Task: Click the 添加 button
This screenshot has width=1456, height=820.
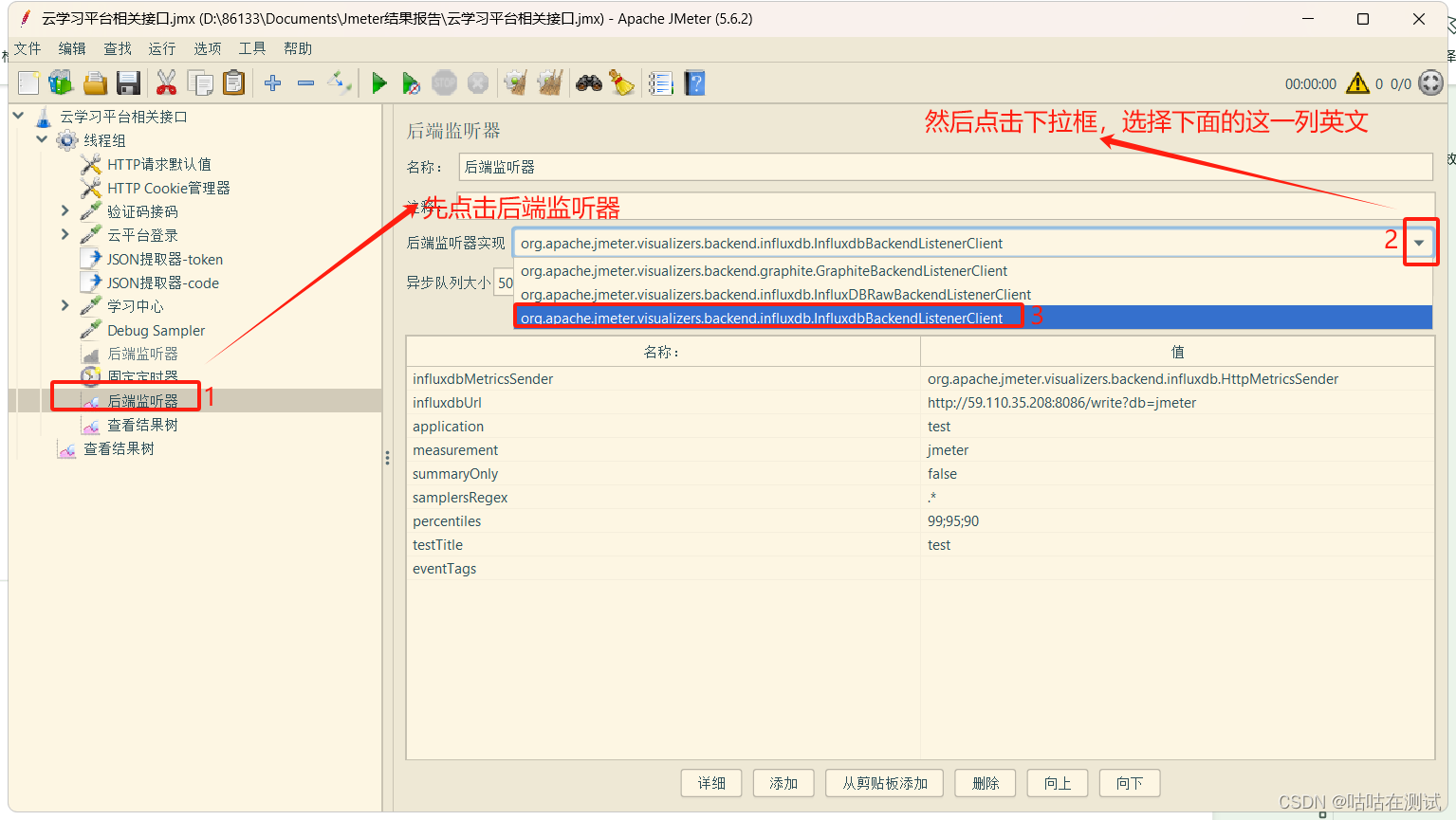Action: coord(783,783)
